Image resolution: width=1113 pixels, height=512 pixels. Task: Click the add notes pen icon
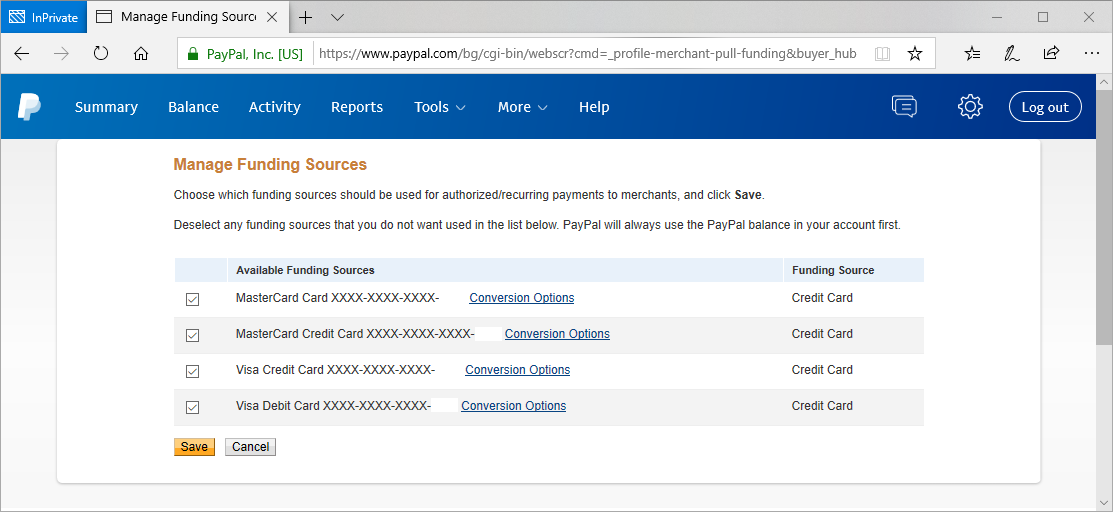pos(1012,53)
